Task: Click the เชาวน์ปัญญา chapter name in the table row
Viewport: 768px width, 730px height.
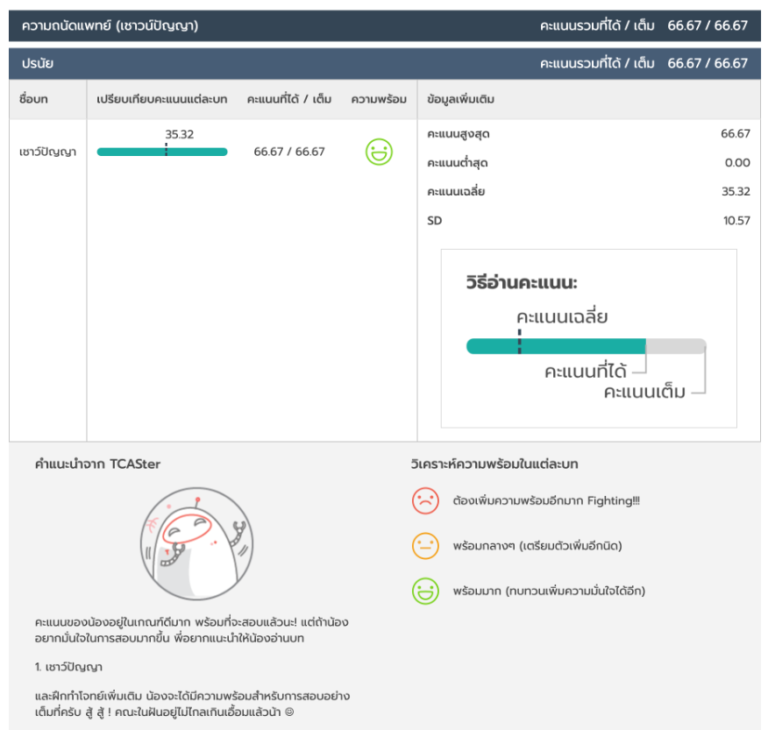Action: click(x=47, y=152)
